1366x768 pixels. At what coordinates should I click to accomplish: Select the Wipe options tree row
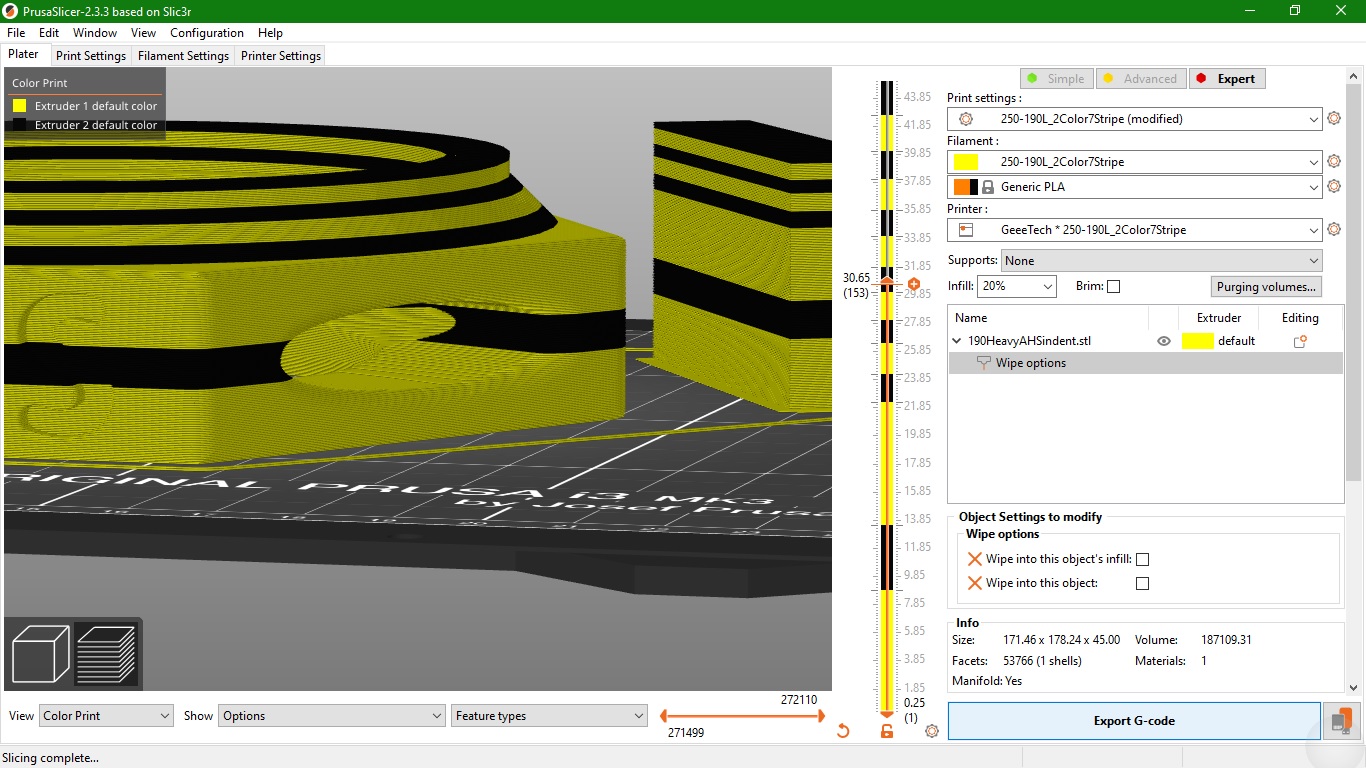coord(1145,363)
